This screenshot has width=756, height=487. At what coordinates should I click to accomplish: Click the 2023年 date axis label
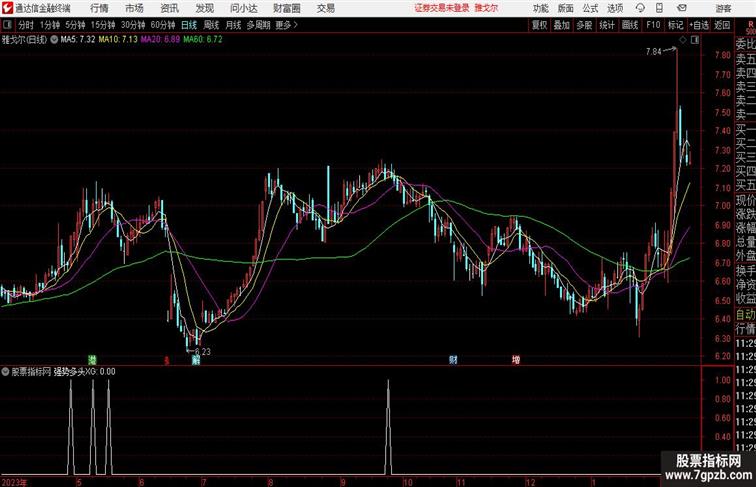pos(14,482)
